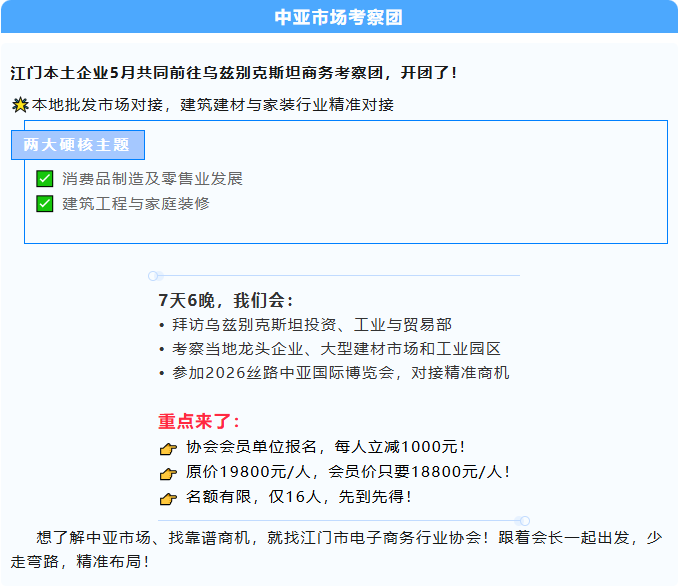This screenshot has width=680, height=587.
Task: Toggle the green checkbox for 建筑工程与家庭装修
Action: (44, 204)
